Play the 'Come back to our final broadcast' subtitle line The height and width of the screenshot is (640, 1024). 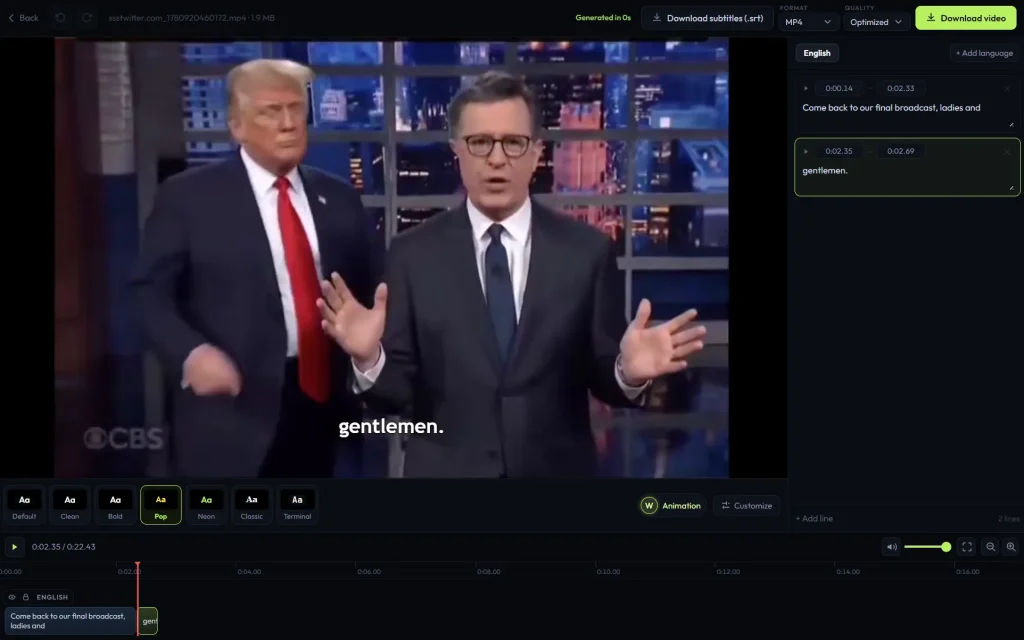click(x=806, y=88)
